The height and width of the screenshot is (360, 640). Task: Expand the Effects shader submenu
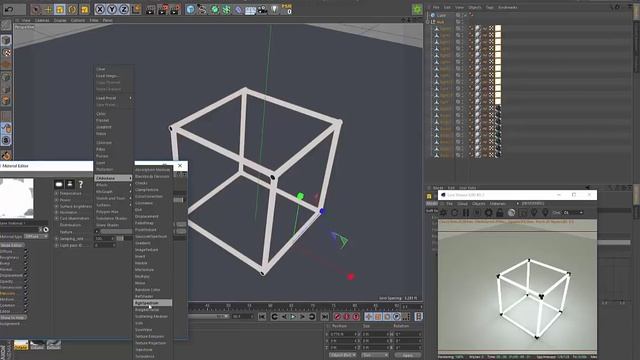[x=113, y=185]
